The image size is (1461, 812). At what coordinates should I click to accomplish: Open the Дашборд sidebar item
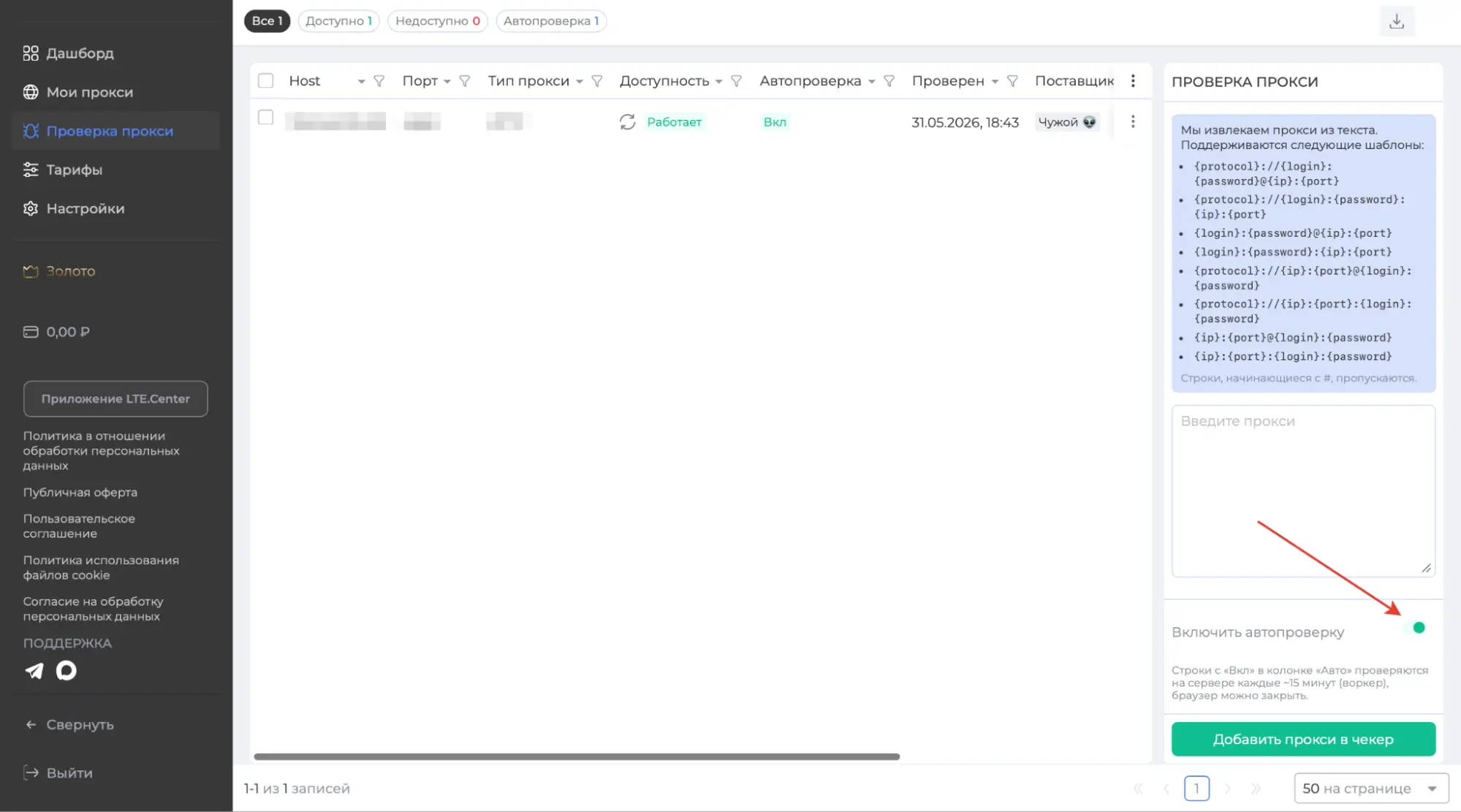tap(115, 53)
